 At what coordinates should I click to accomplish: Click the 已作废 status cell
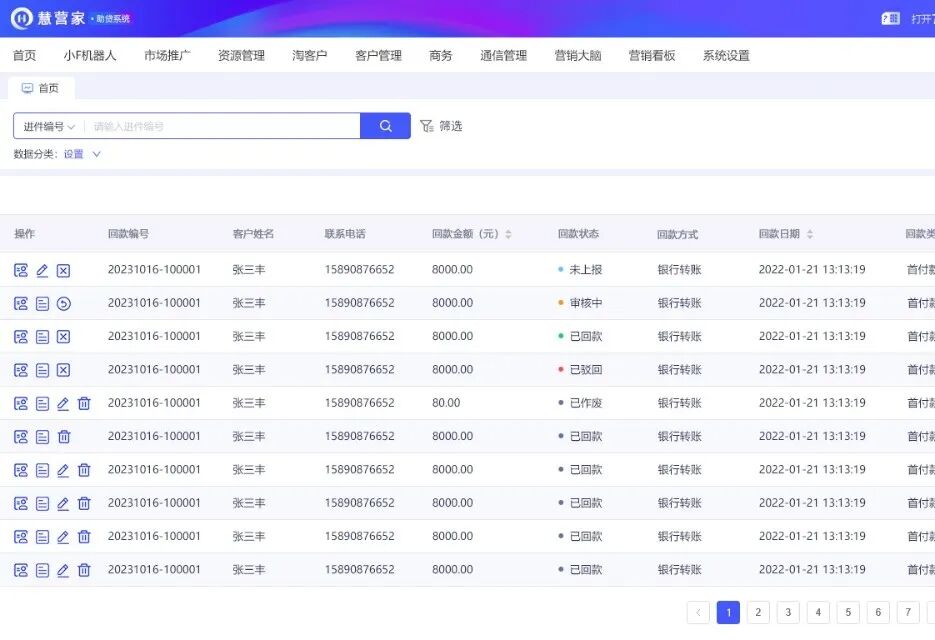point(580,403)
